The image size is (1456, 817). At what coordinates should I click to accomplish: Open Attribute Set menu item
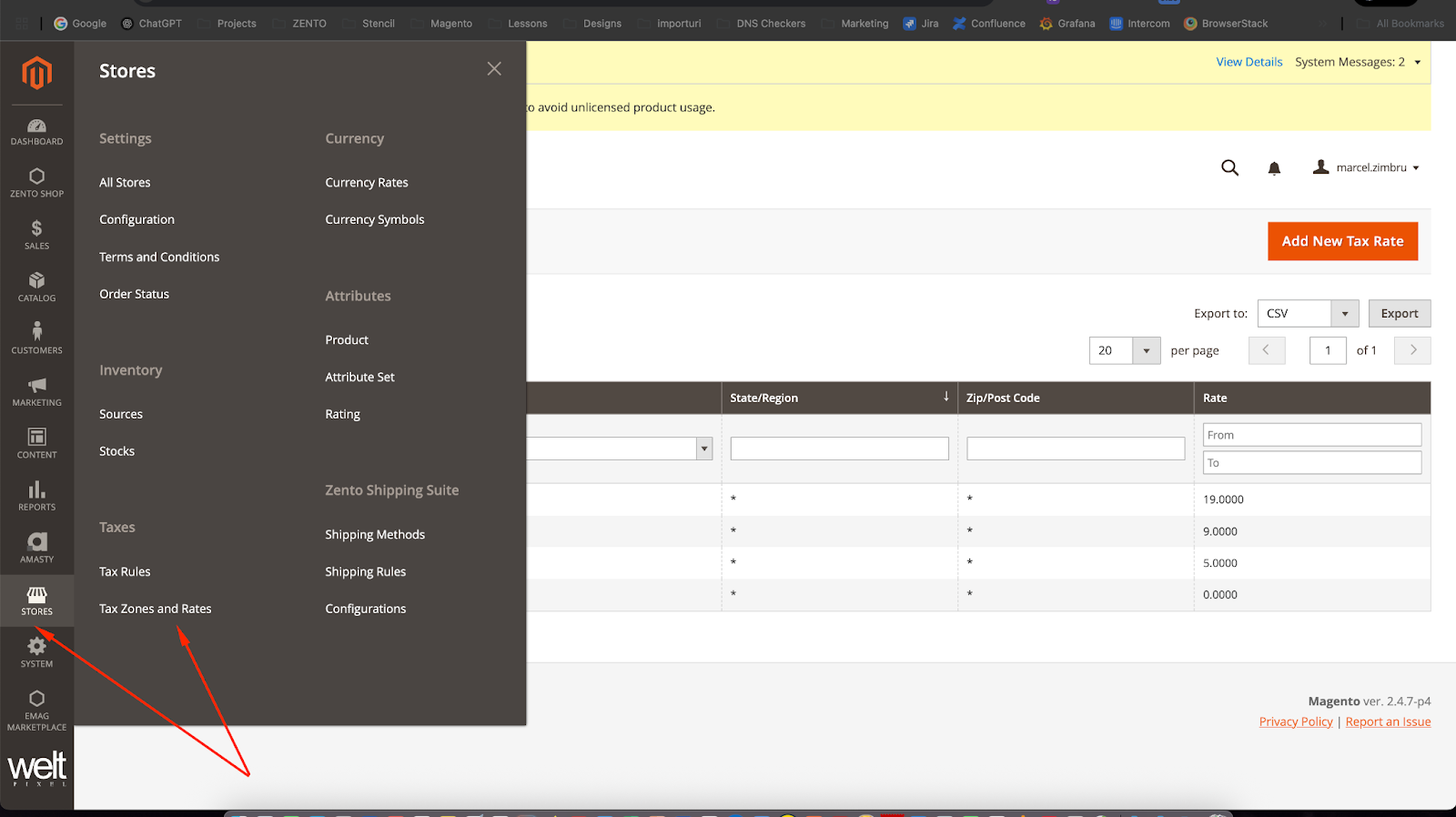359,377
